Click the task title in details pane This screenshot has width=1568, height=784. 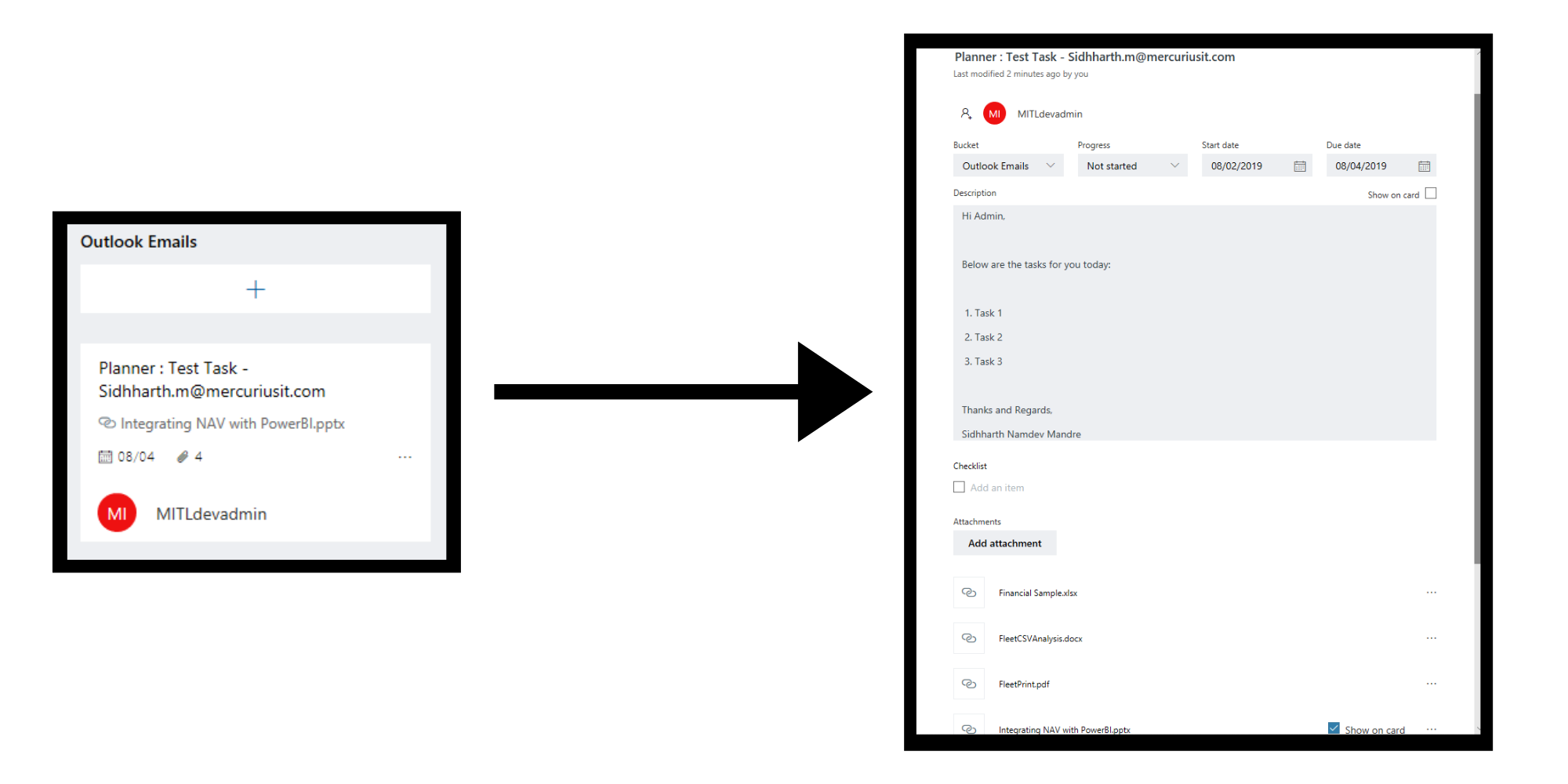[x=1094, y=57]
